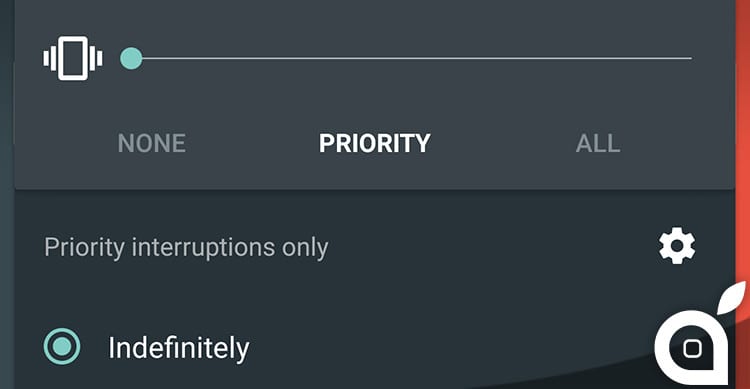Set volume to maximum at slider's right end
Image resolution: width=750 pixels, height=389 pixels.
point(690,58)
